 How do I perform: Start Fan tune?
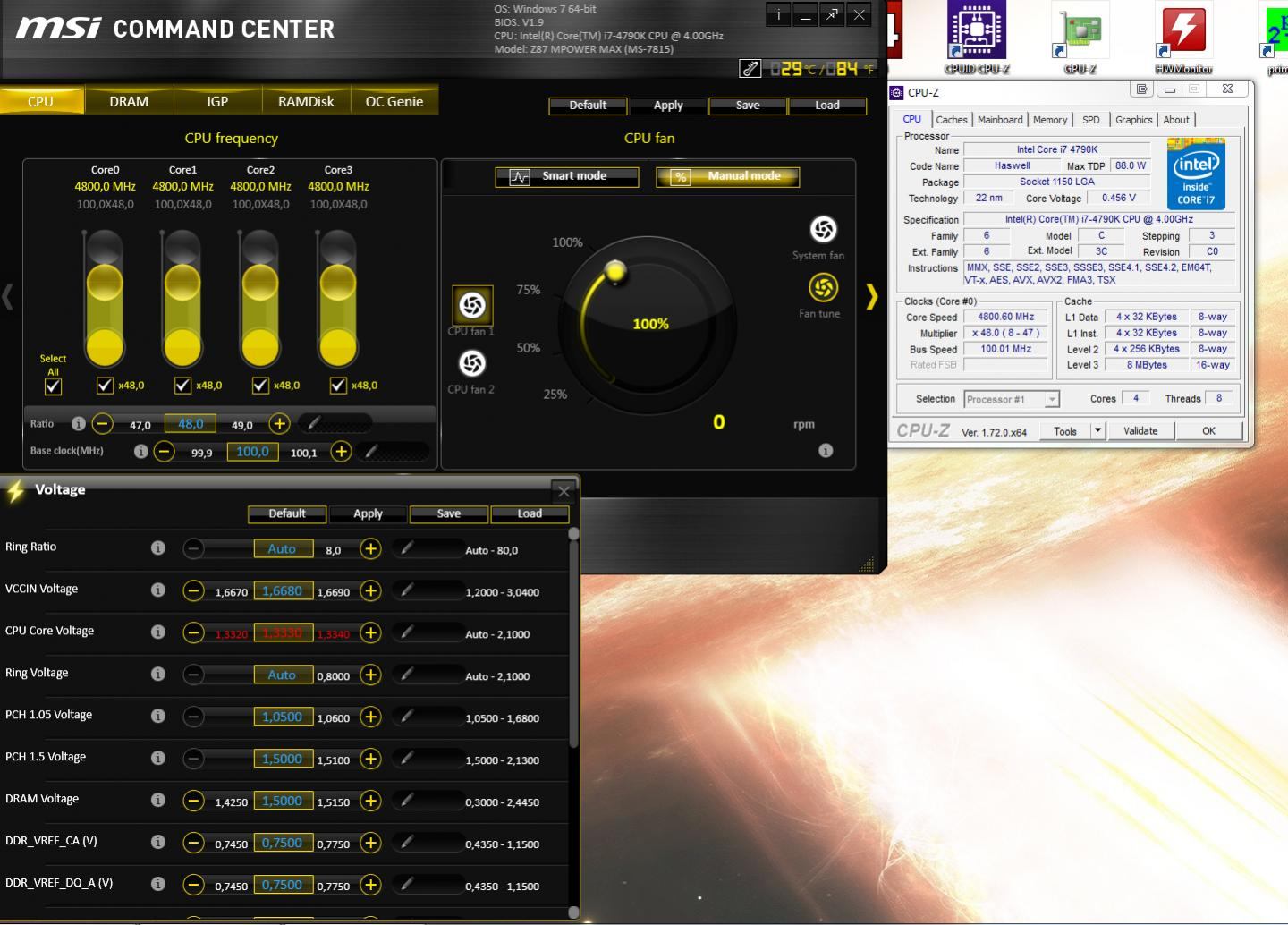[823, 287]
